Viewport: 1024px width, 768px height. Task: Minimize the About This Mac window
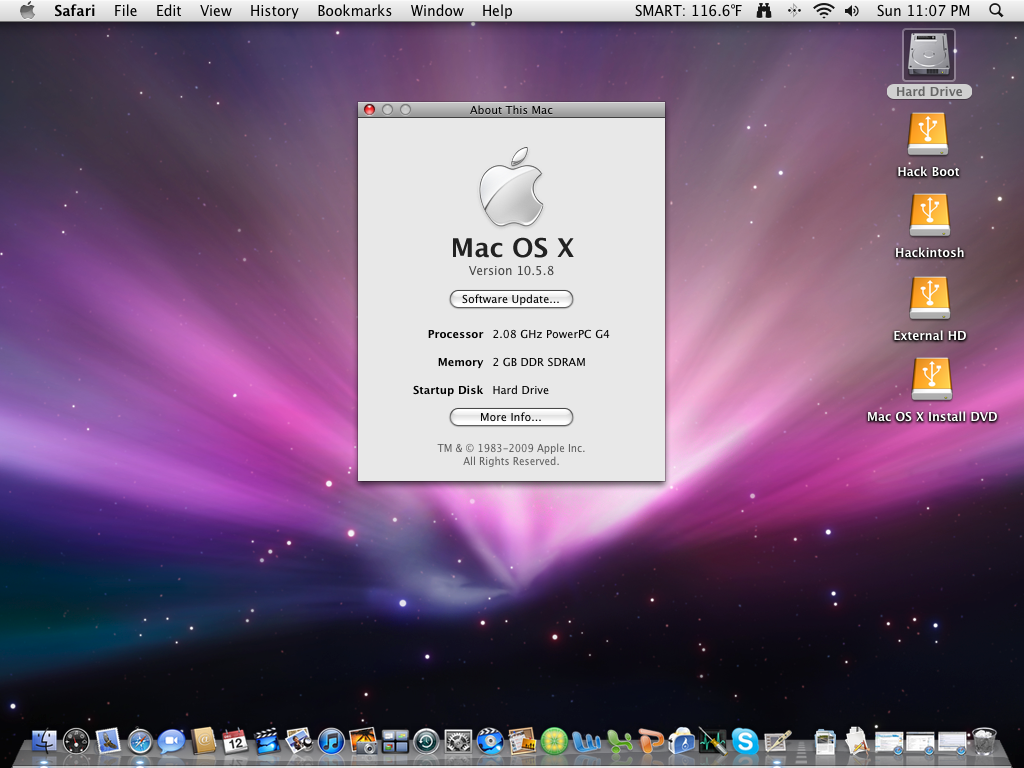(x=387, y=110)
